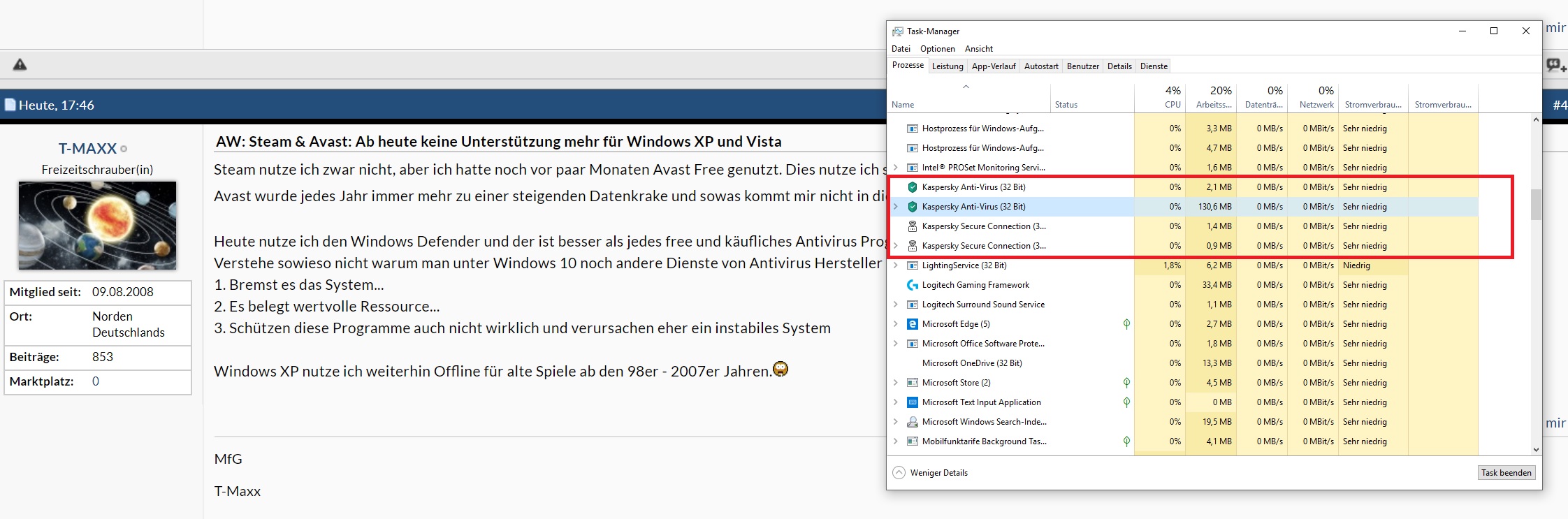Click the forum post timestamp Heute, 17:46
Viewport: 1568px width, 519px height.
57,105
